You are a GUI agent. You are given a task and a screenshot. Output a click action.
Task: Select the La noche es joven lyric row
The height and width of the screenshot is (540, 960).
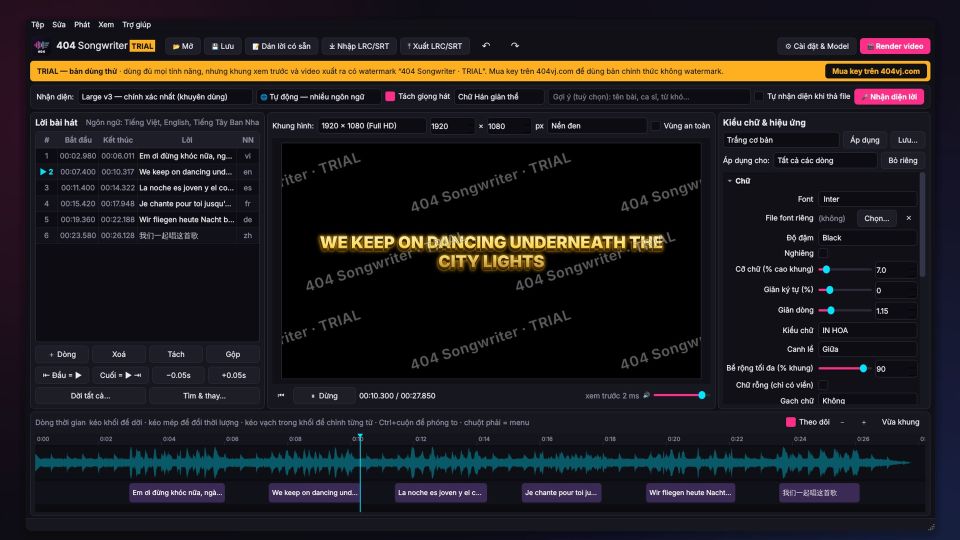(x=147, y=188)
